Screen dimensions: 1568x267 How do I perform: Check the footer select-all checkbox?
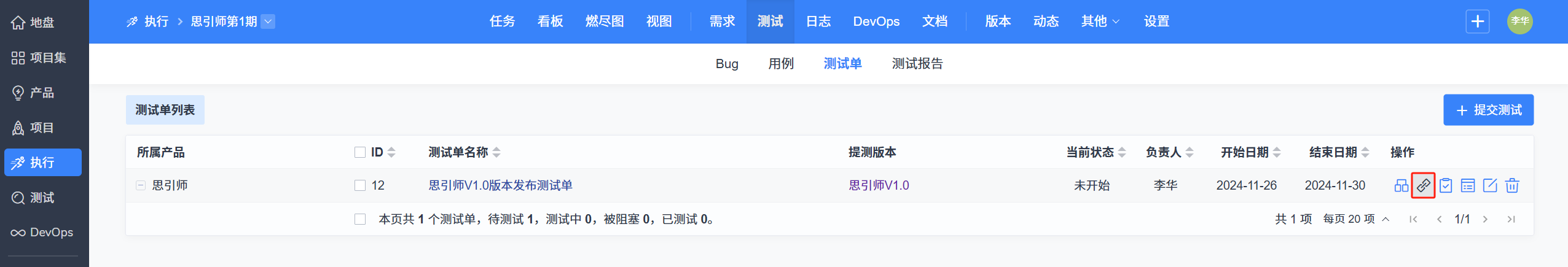(x=360, y=219)
